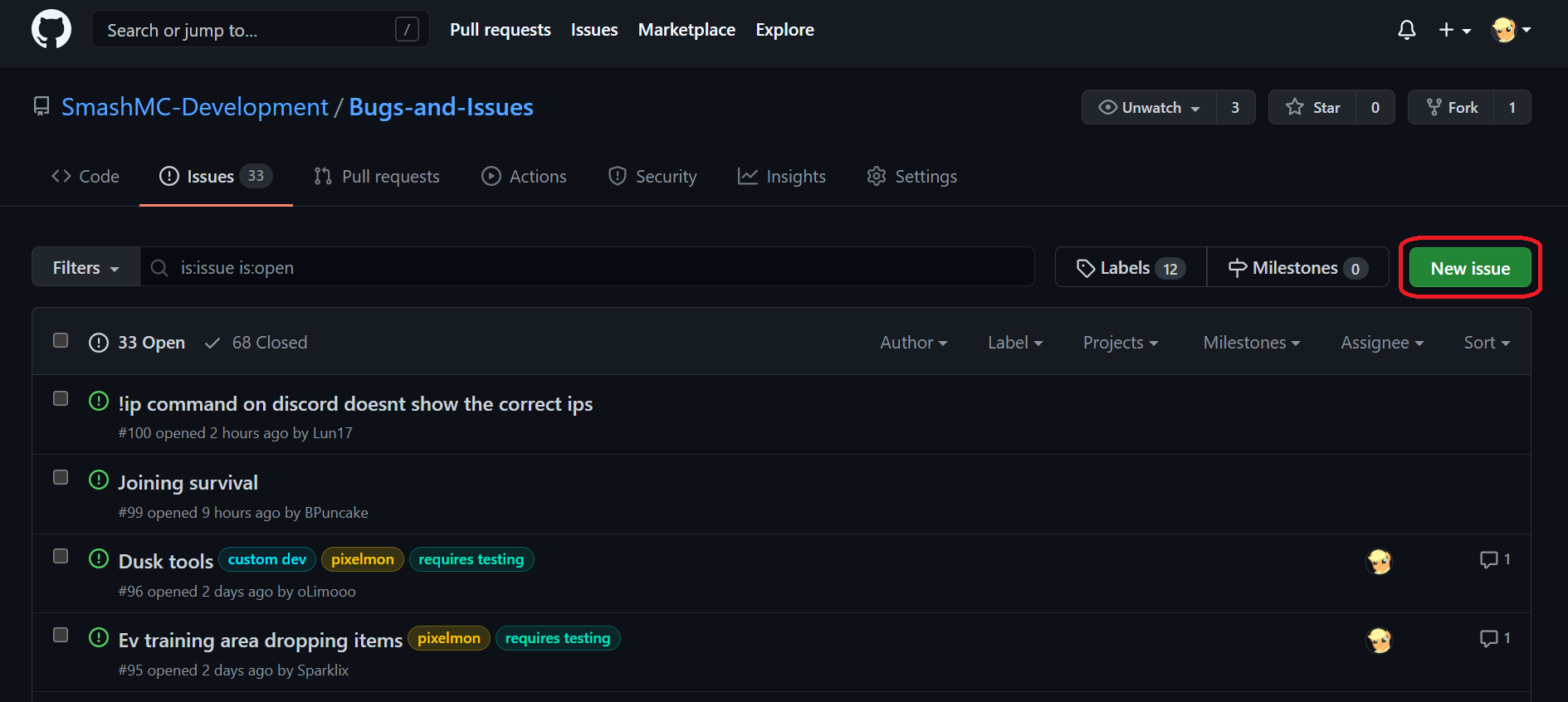
Task: Click the open-issue icon for !ip command issue
Action: pyautogui.click(x=99, y=402)
